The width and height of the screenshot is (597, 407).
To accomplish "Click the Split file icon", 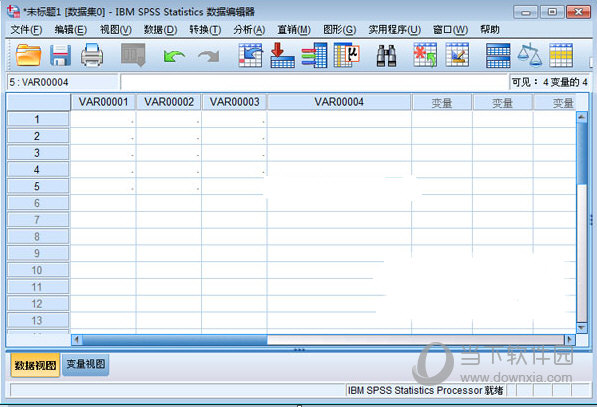I will point(498,56).
